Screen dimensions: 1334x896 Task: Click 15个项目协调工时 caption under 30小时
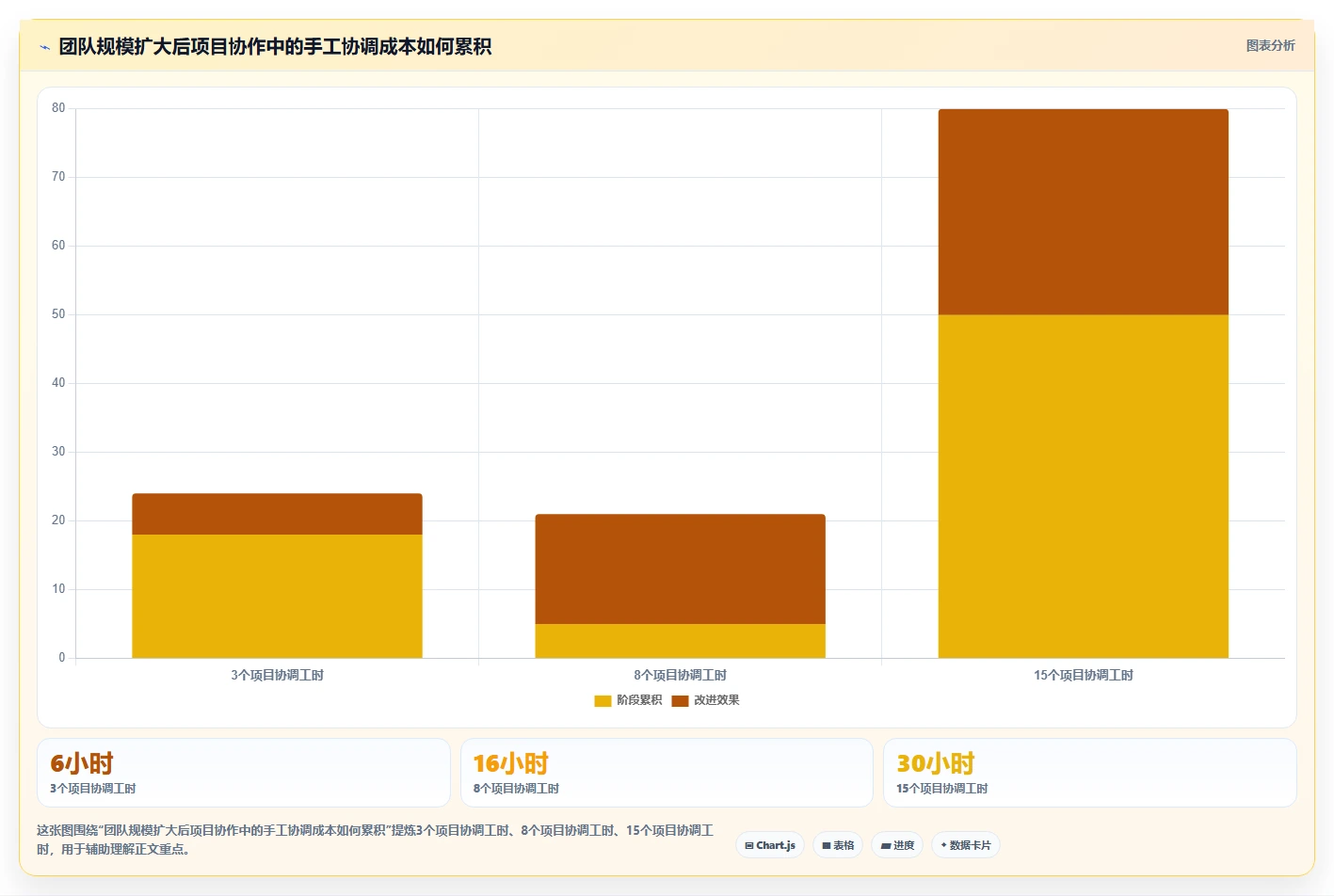click(x=941, y=789)
